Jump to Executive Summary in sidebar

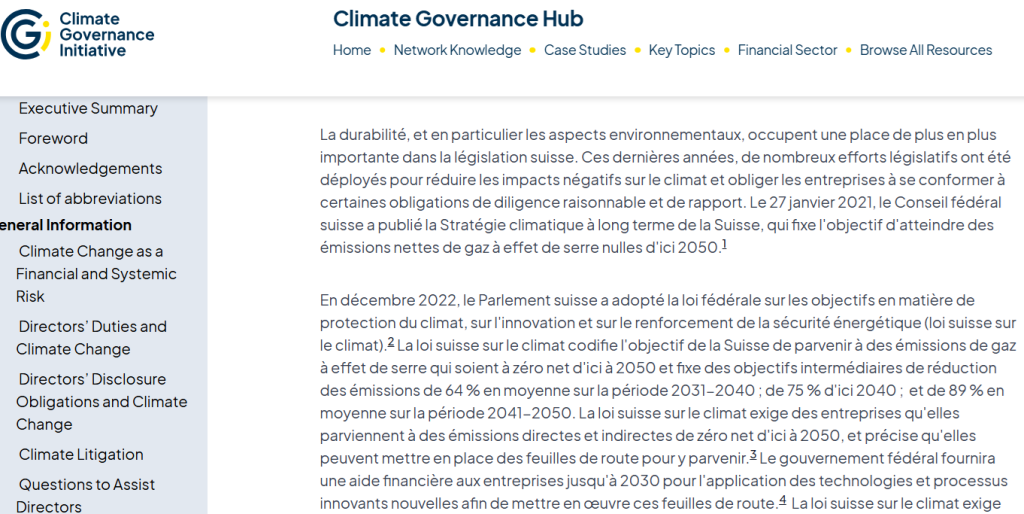click(88, 108)
